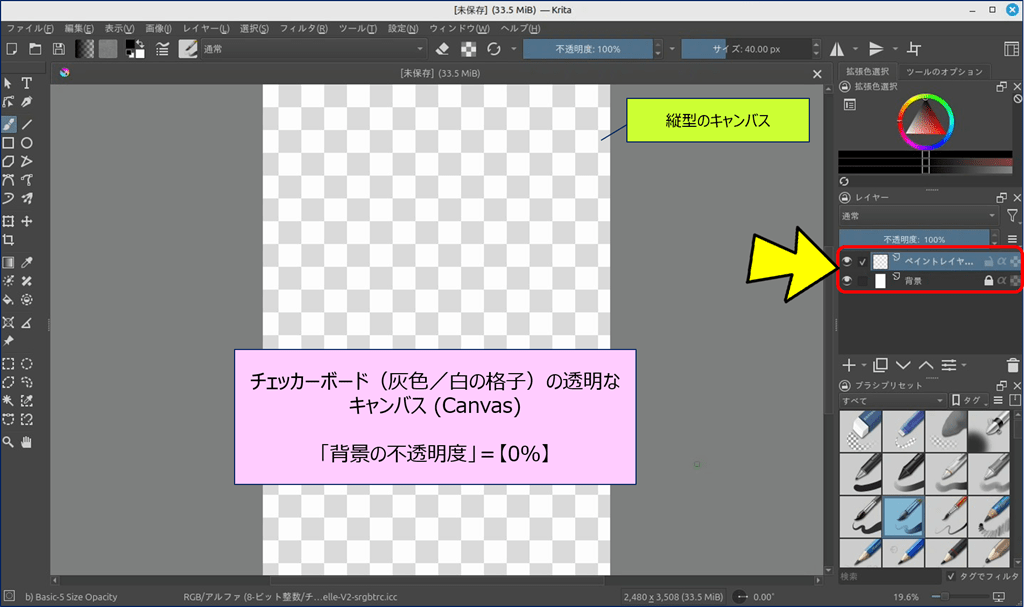Activate the Crop tool in the toolbox
This screenshot has width=1024, height=607.
(x=8, y=240)
